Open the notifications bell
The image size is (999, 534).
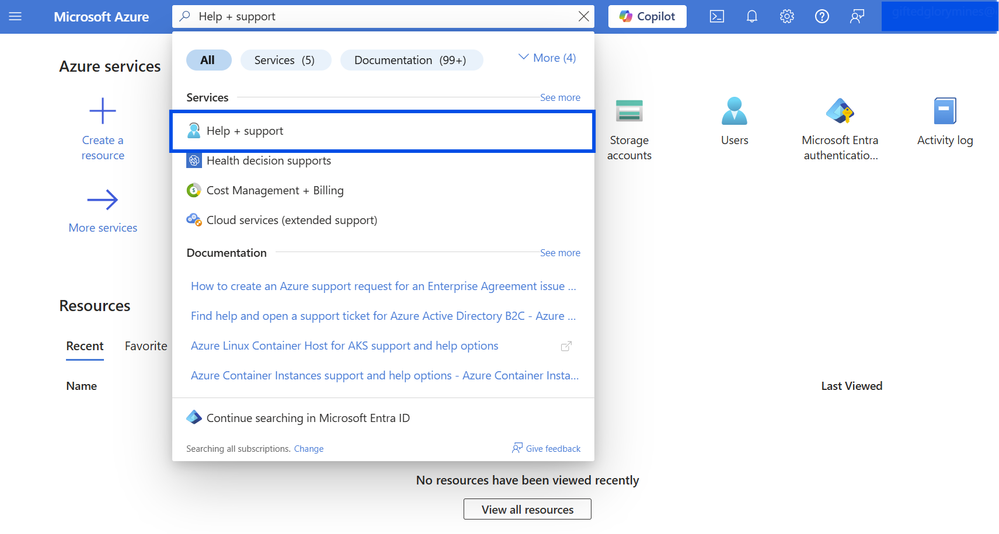752,17
